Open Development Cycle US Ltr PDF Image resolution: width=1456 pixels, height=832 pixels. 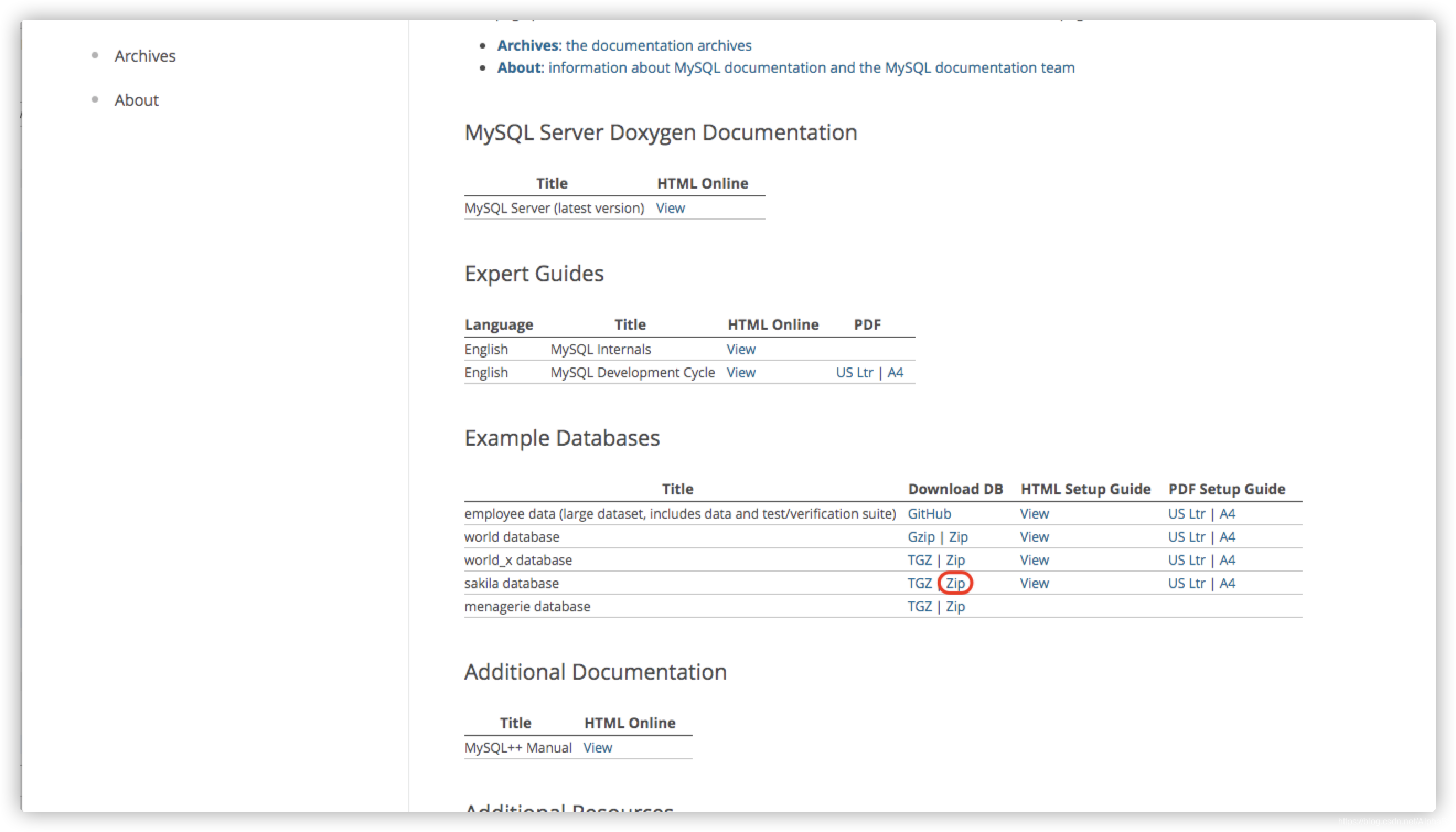(x=854, y=372)
